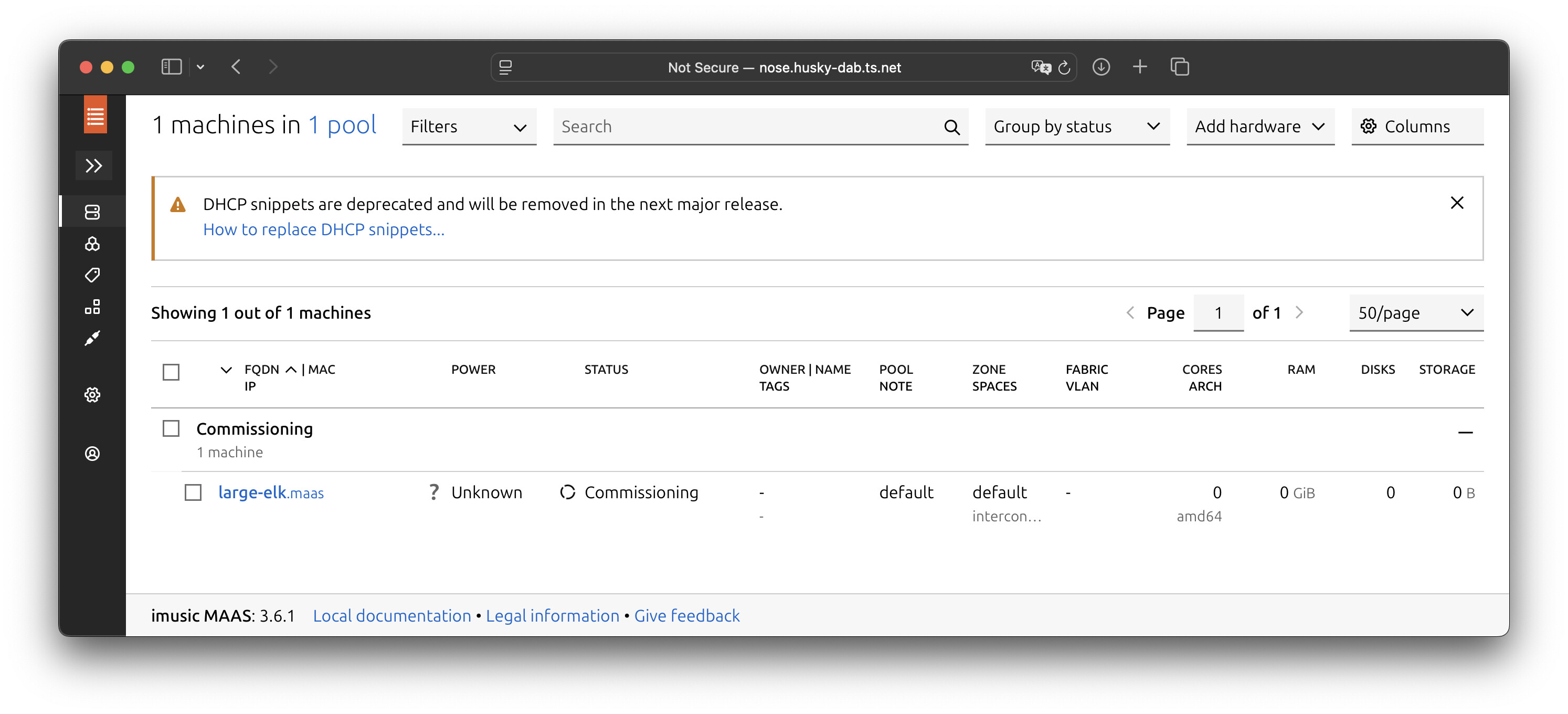The height and width of the screenshot is (714, 1568).
Task: Open the Settings gear in sidebar
Action: pos(92,395)
